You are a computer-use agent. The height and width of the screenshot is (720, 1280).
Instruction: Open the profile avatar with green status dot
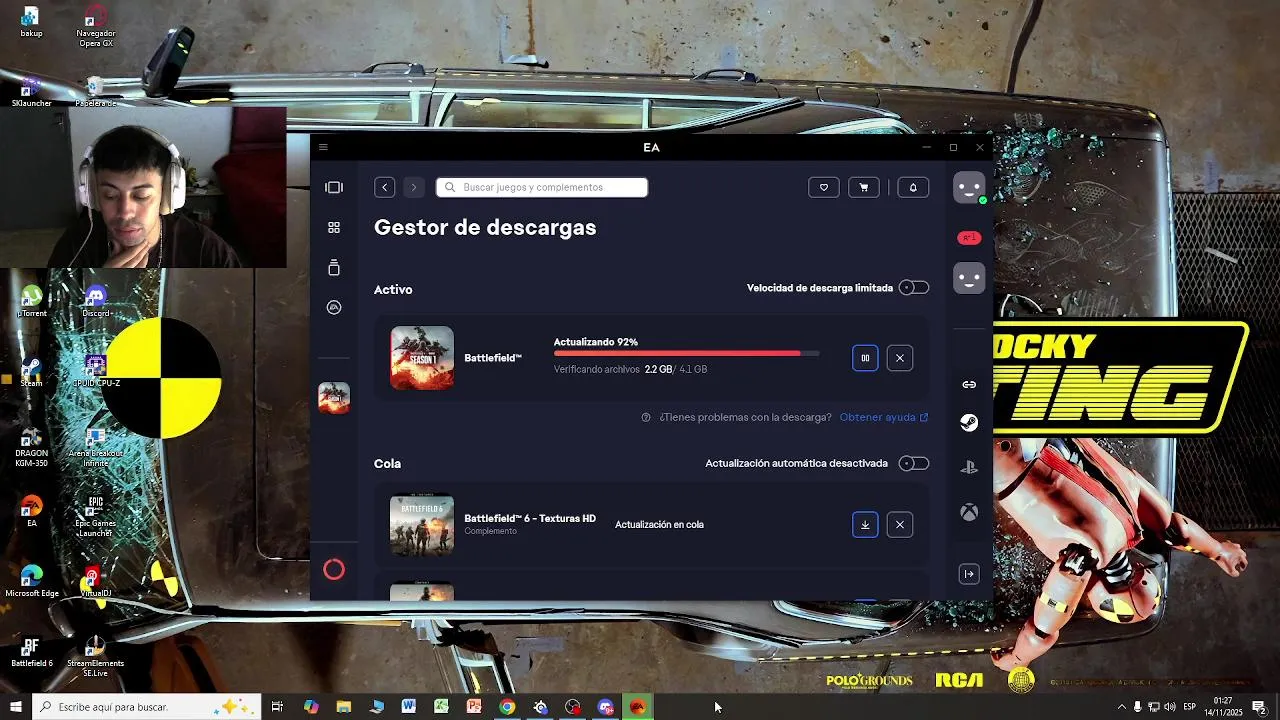969,187
